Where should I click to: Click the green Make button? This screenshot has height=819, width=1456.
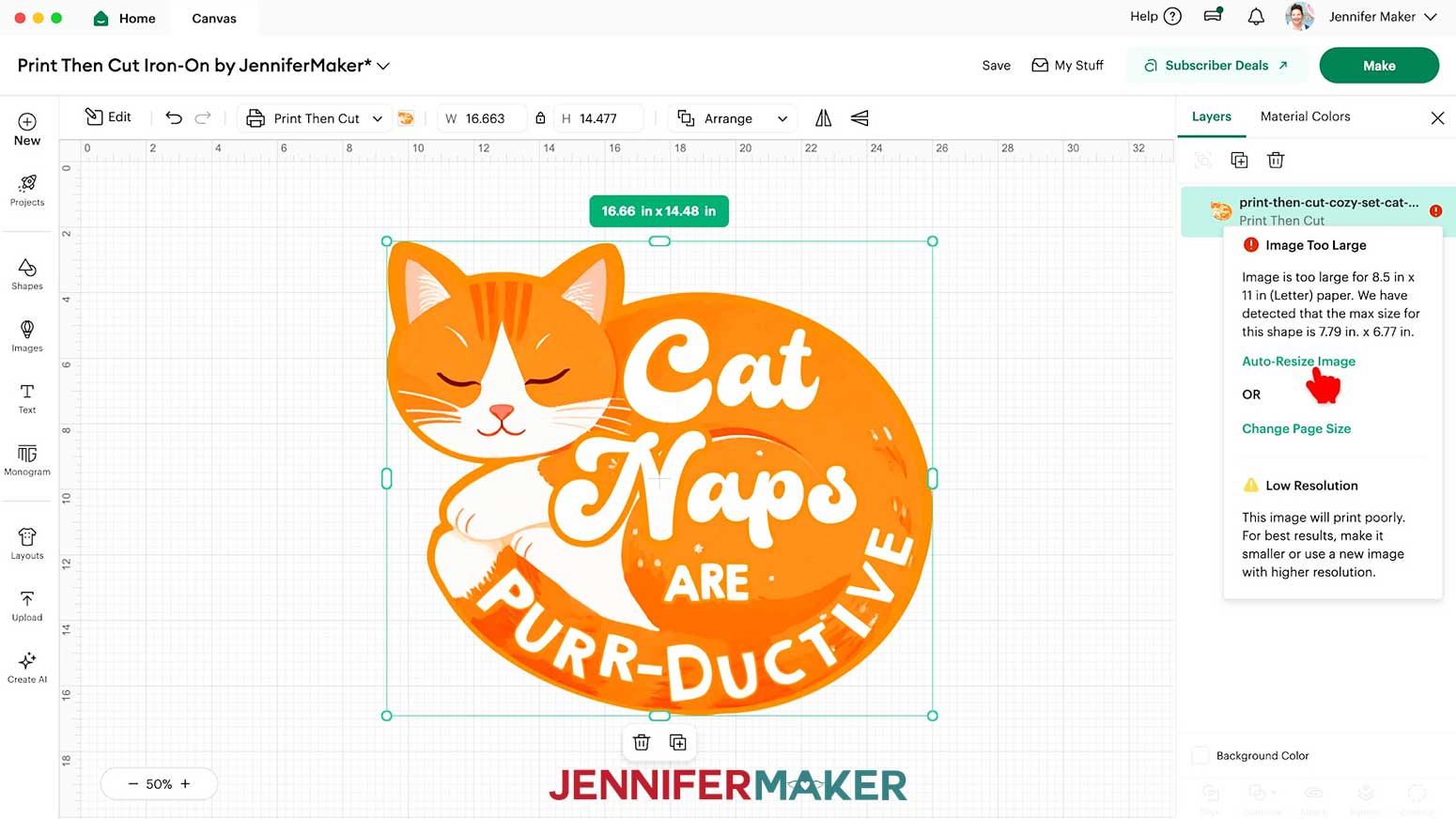pyautogui.click(x=1378, y=65)
